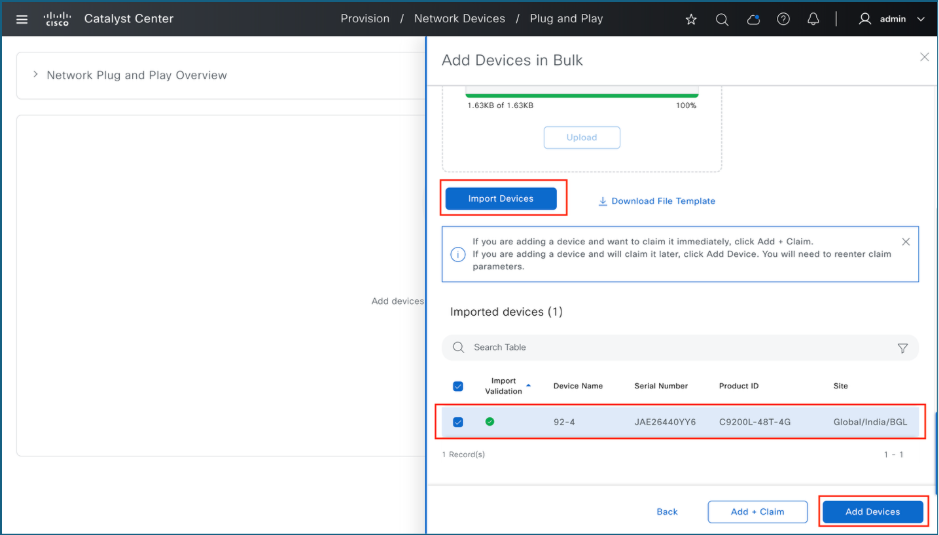Click serial number JAE26440YY6

pos(665,422)
